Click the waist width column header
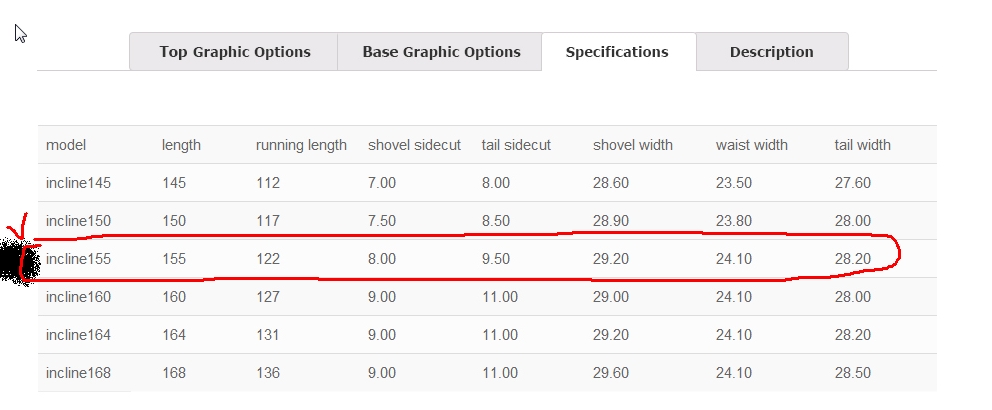992x410 pixels. pos(752,145)
